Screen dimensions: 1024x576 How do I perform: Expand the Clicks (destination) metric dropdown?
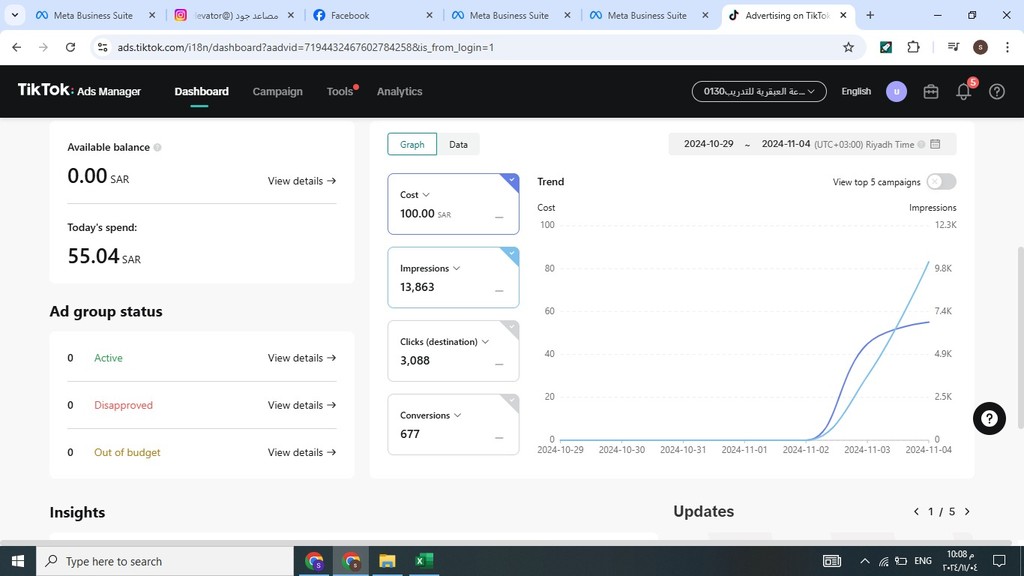tap(485, 342)
